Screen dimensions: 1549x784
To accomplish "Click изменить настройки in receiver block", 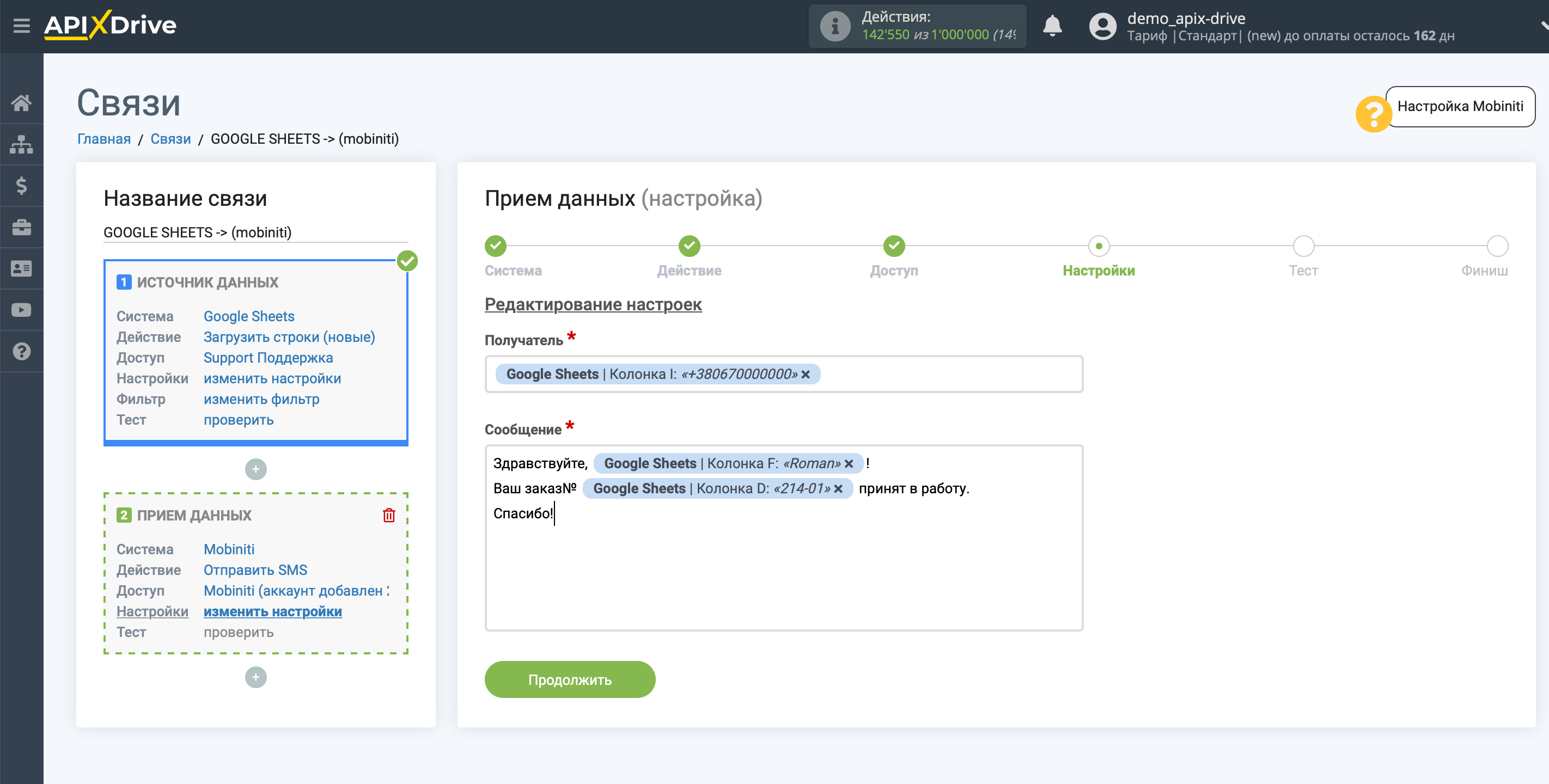I will point(273,611).
